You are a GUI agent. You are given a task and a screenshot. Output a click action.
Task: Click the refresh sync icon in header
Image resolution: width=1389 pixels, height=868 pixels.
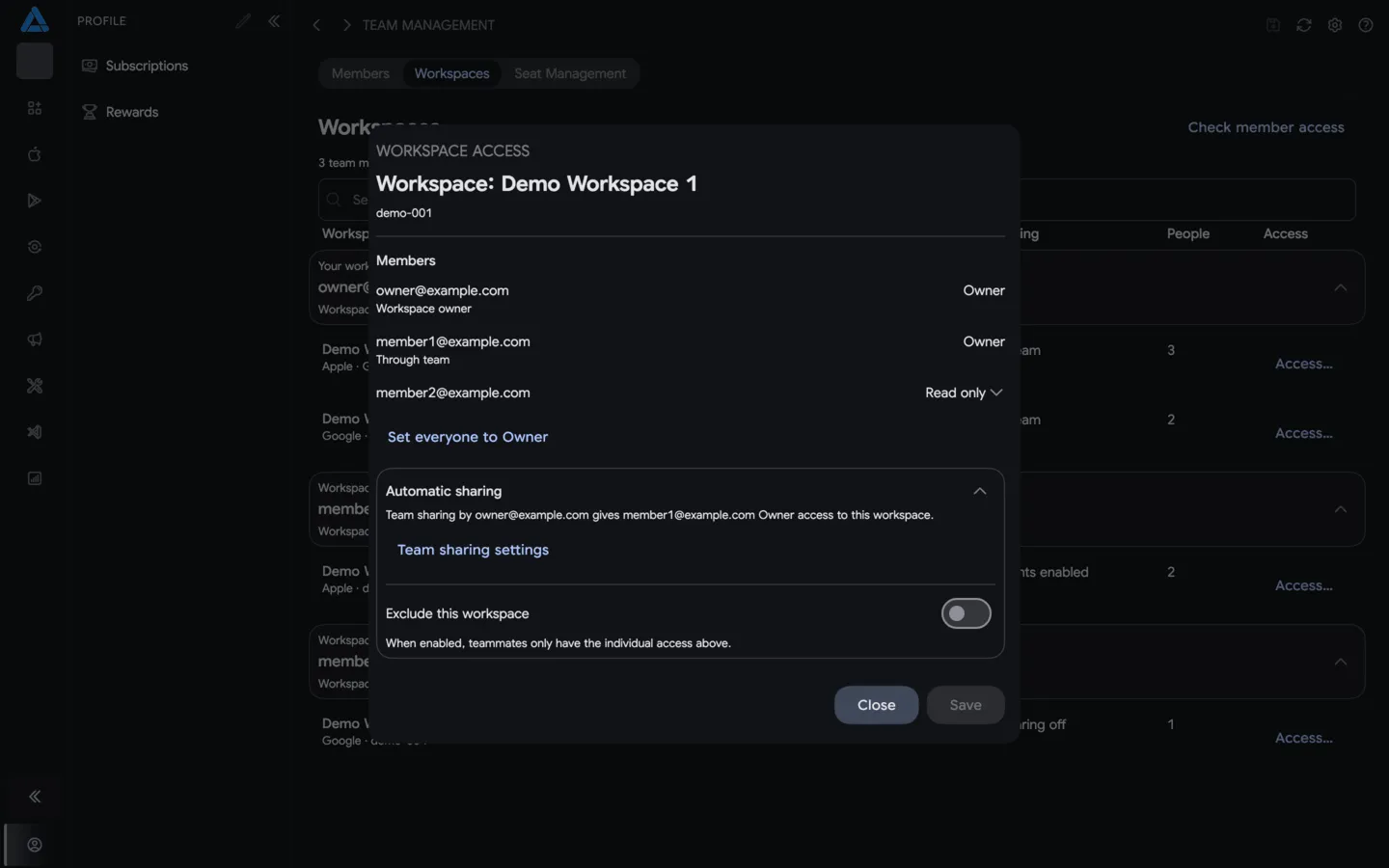tap(1304, 25)
